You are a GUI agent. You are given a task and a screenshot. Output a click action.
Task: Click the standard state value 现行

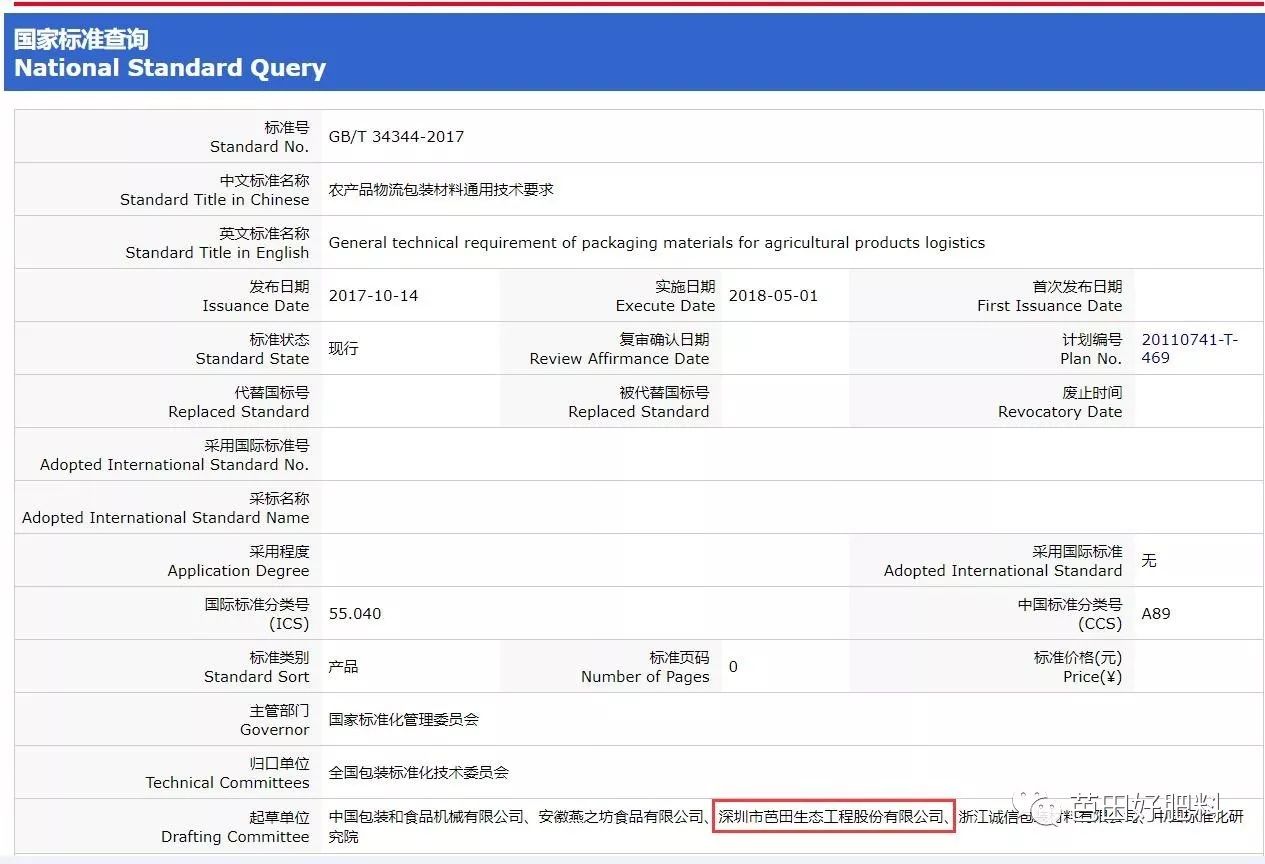[343, 349]
